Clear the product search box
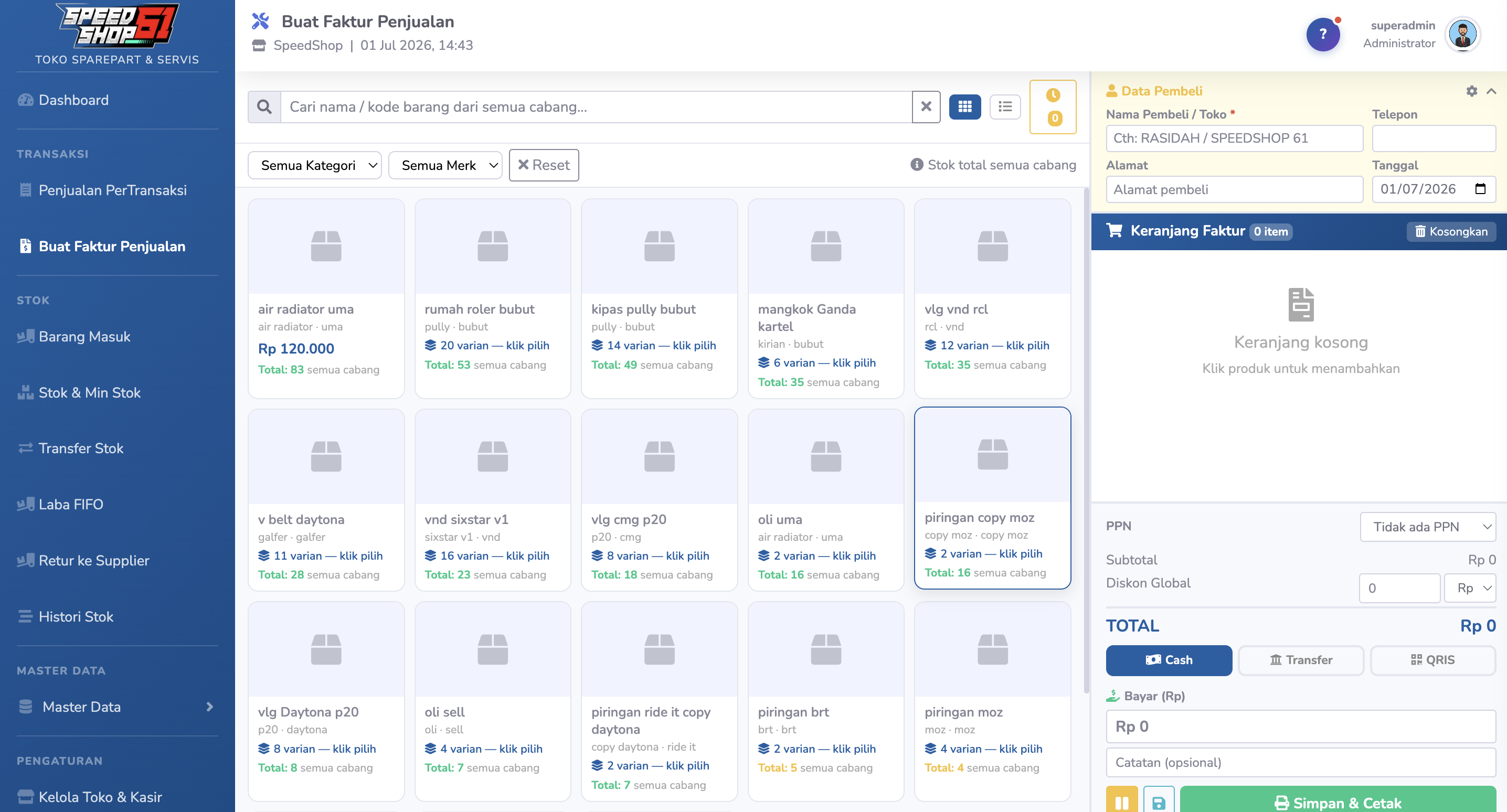The width and height of the screenshot is (1507, 812). point(926,106)
